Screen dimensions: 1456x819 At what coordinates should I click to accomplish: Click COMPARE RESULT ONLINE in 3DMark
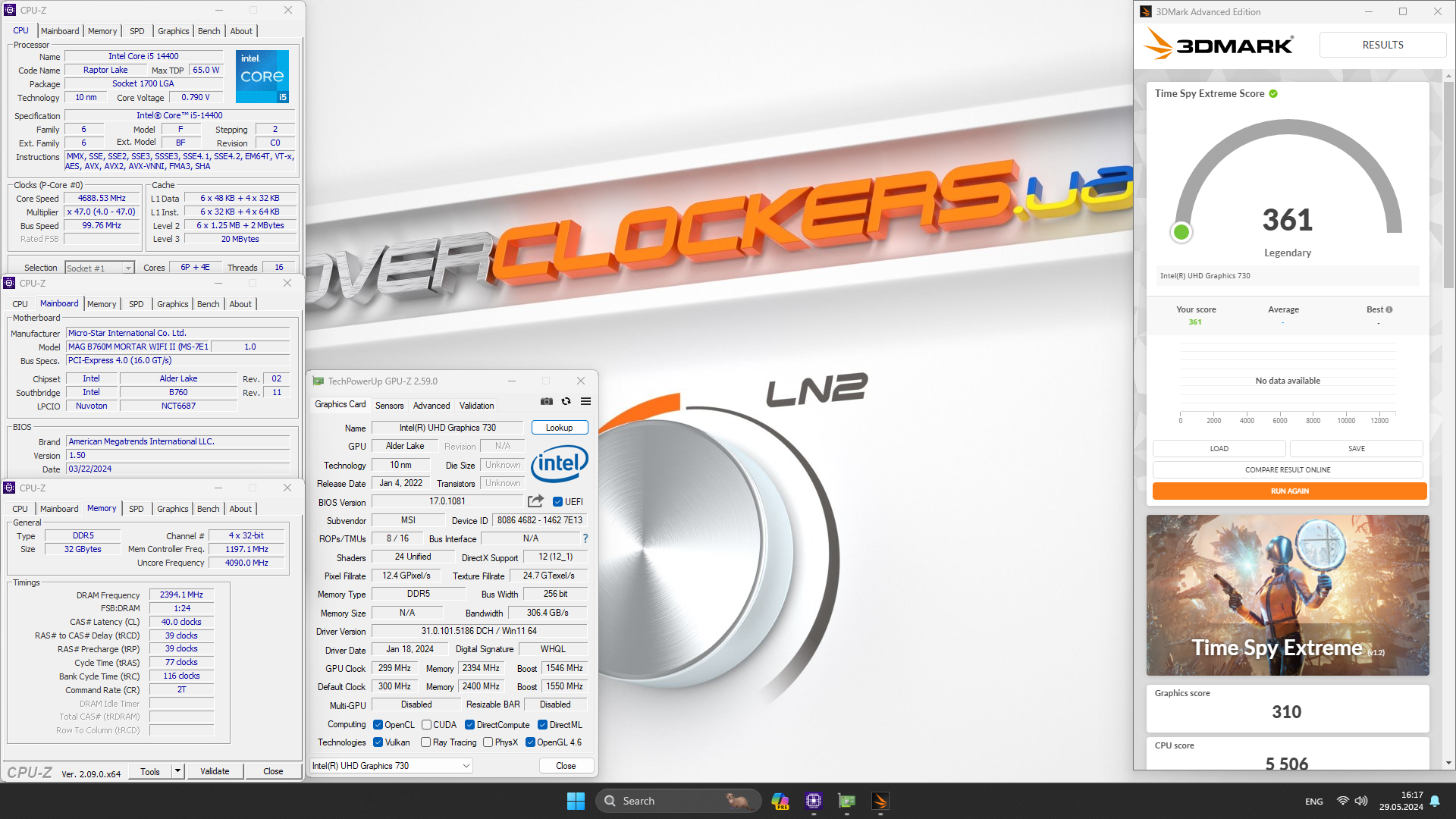click(1288, 469)
